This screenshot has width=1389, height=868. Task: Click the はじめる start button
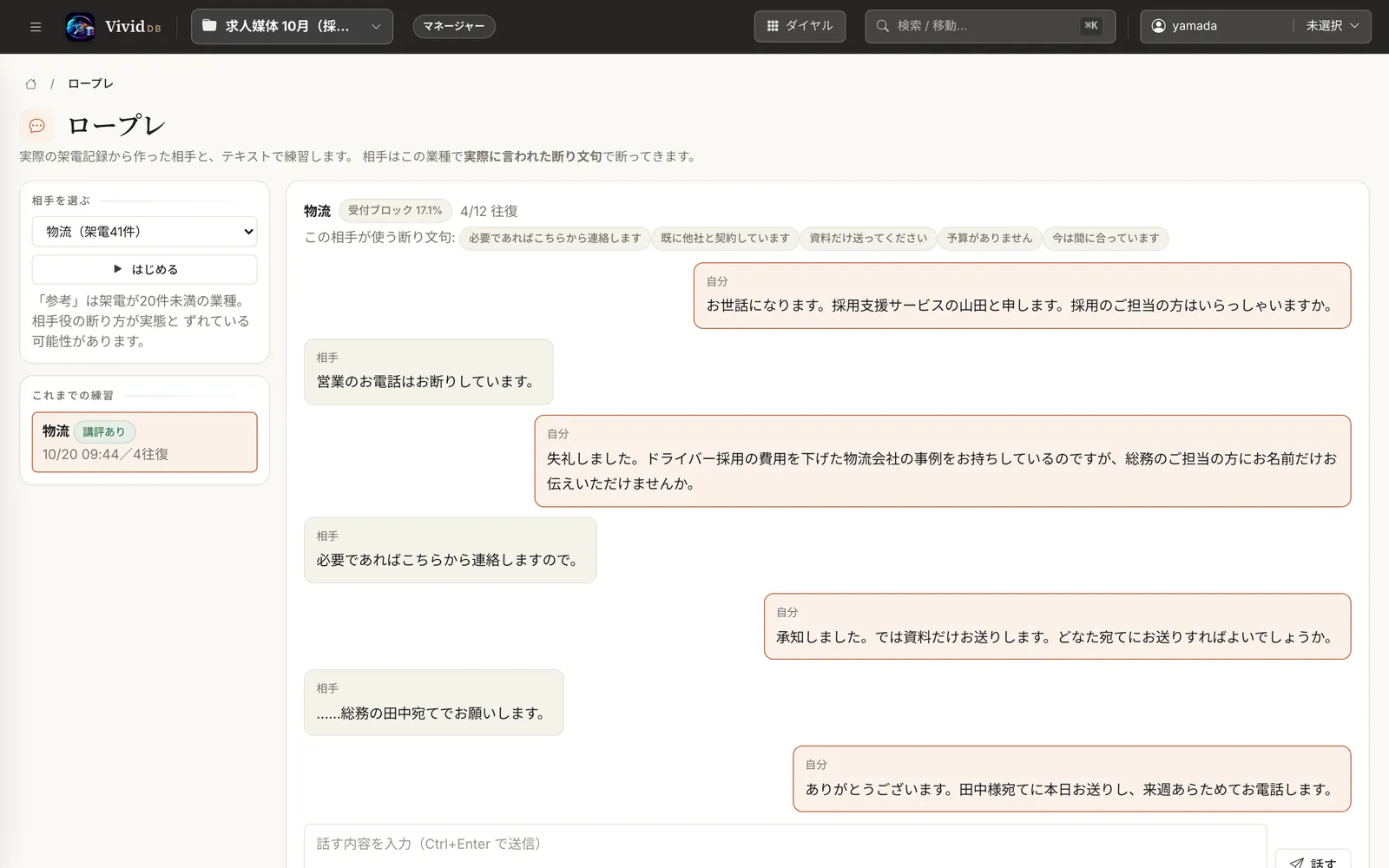pos(144,269)
